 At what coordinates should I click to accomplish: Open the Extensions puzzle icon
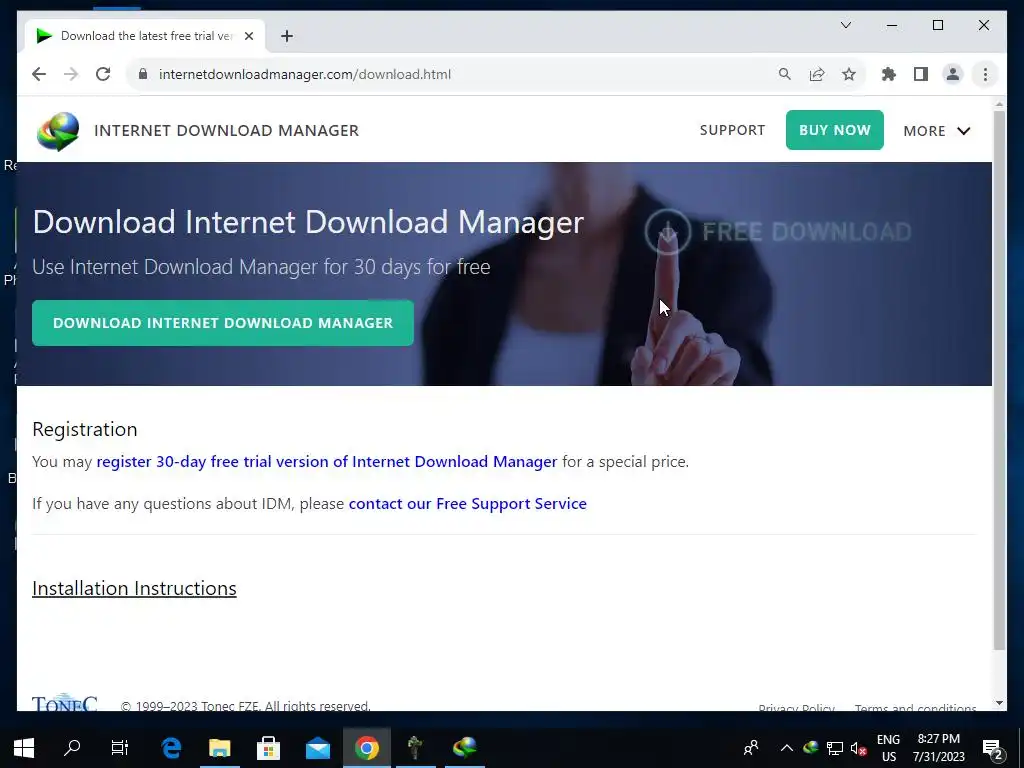click(889, 74)
